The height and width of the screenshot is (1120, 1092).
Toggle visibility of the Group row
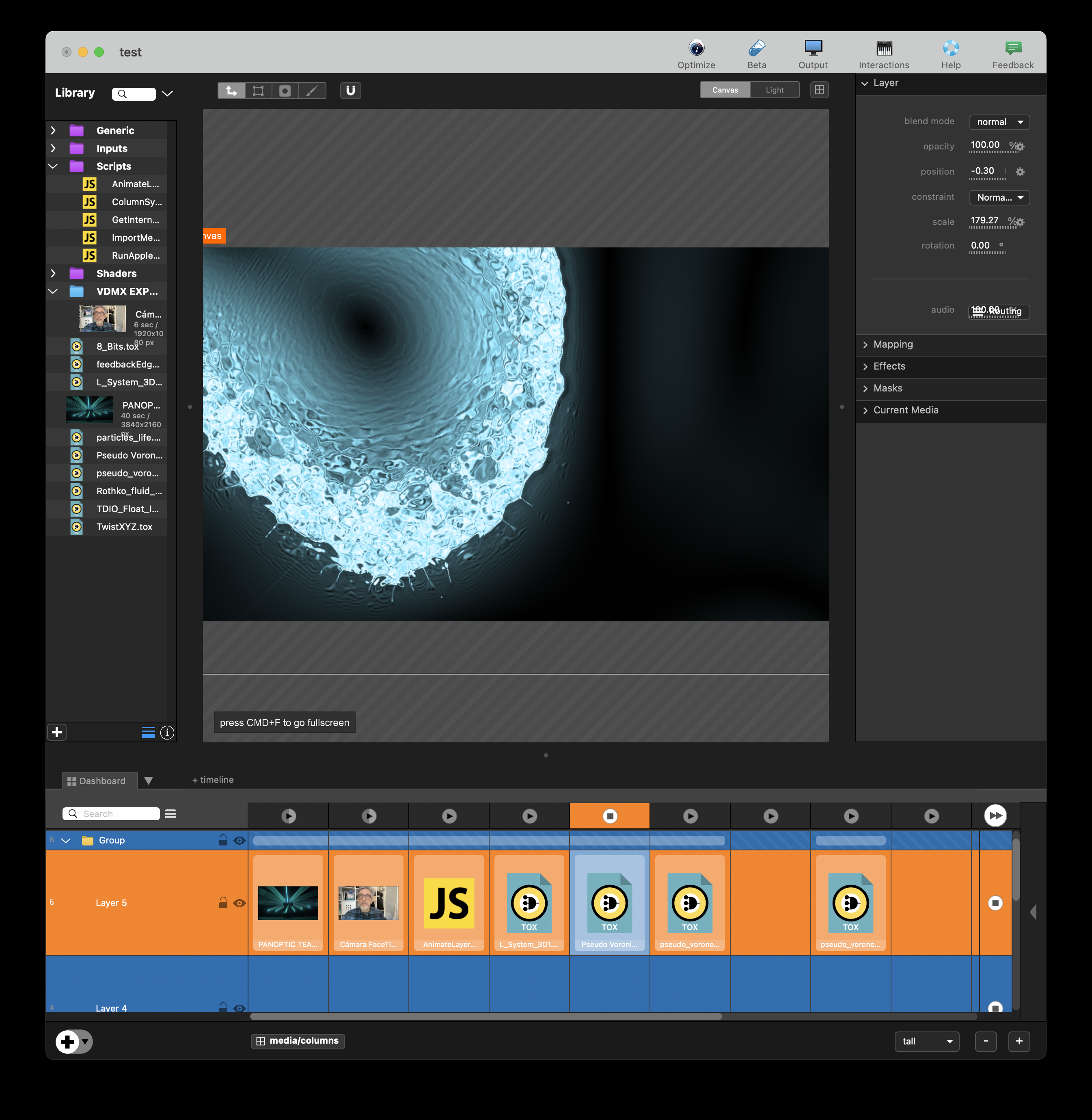point(240,841)
